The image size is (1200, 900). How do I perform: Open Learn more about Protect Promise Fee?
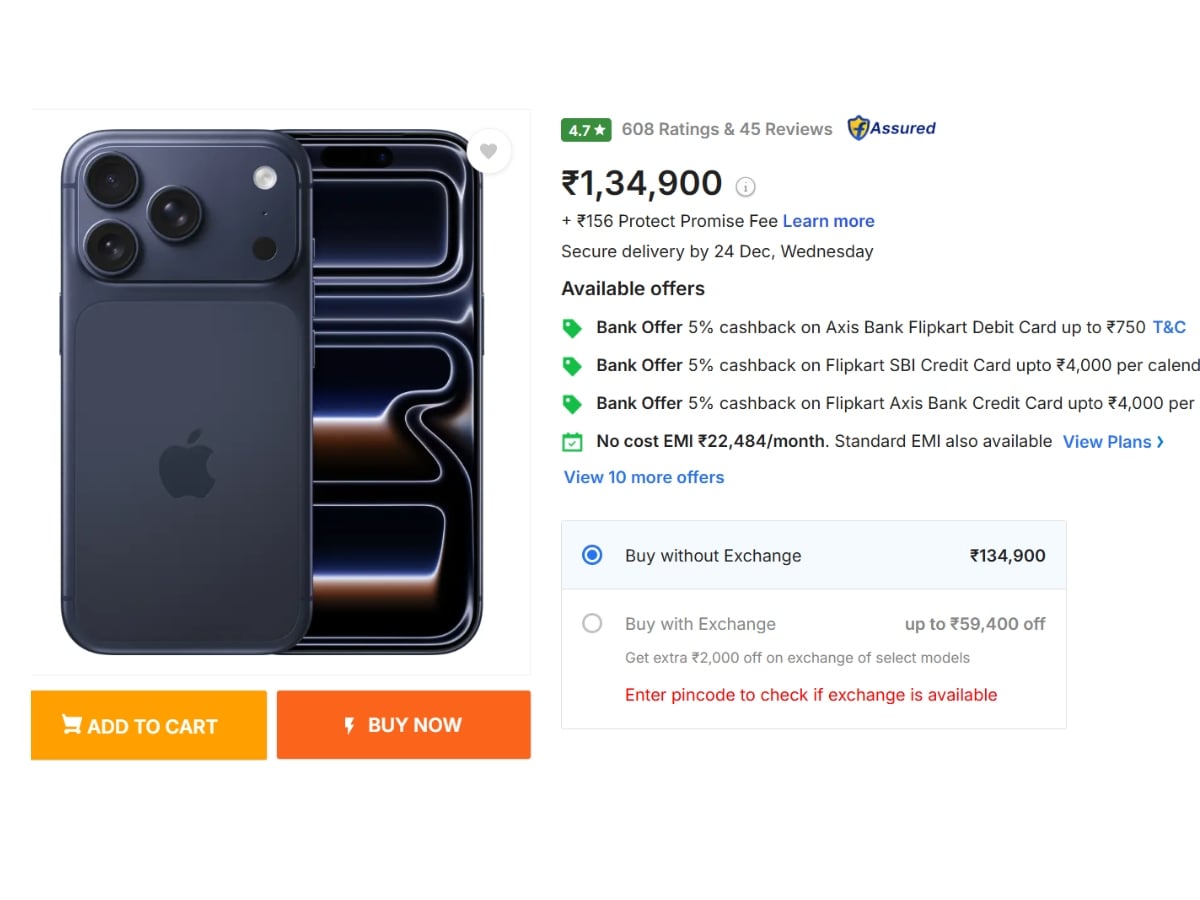click(828, 221)
